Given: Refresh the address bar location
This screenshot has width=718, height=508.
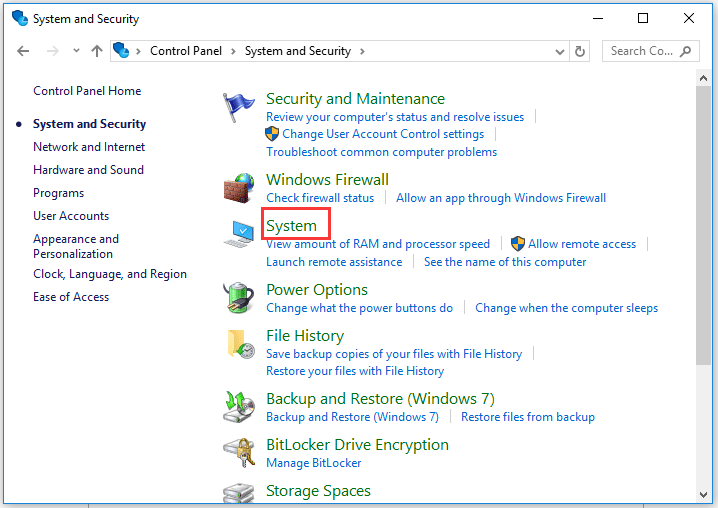Looking at the screenshot, I should point(580,51).
